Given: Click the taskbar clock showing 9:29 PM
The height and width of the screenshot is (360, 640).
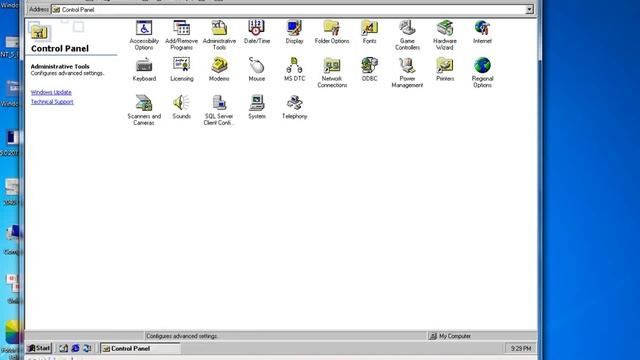Looking at the screenshot, I should tap(521, 348).
